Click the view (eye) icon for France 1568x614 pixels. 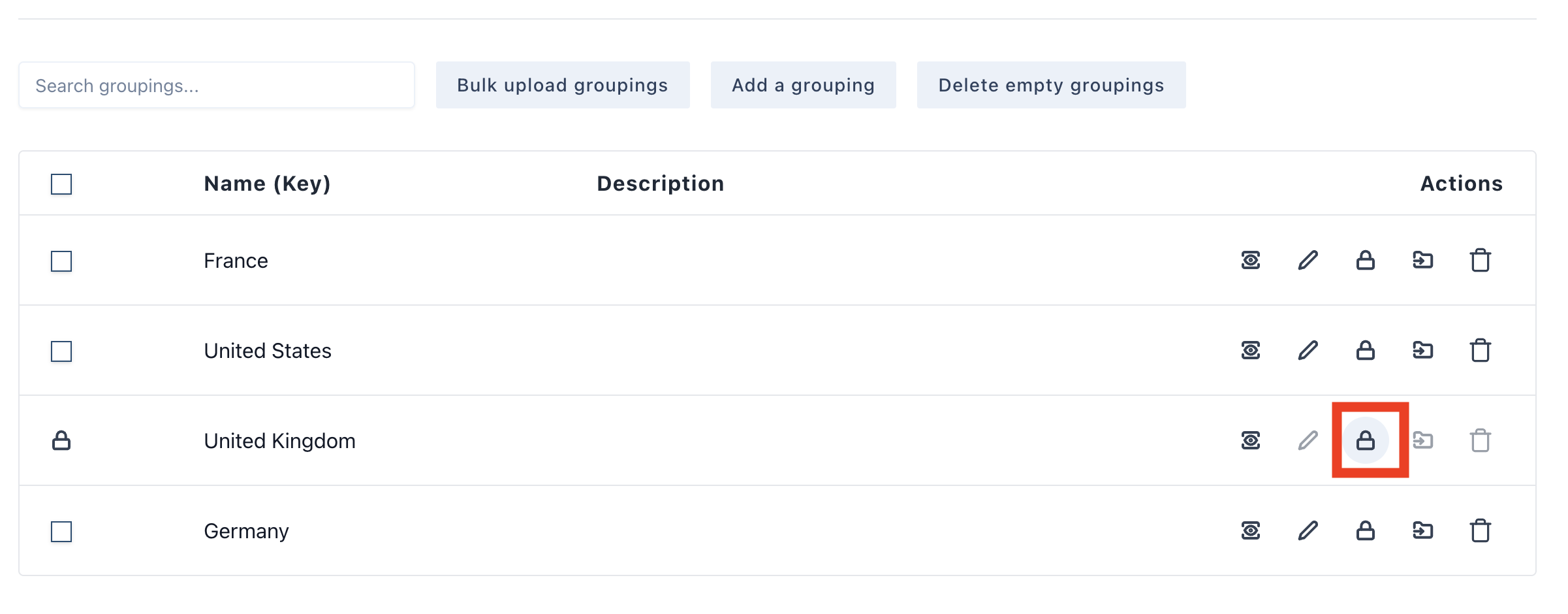pyautogui.click(x=1250, y=260)
